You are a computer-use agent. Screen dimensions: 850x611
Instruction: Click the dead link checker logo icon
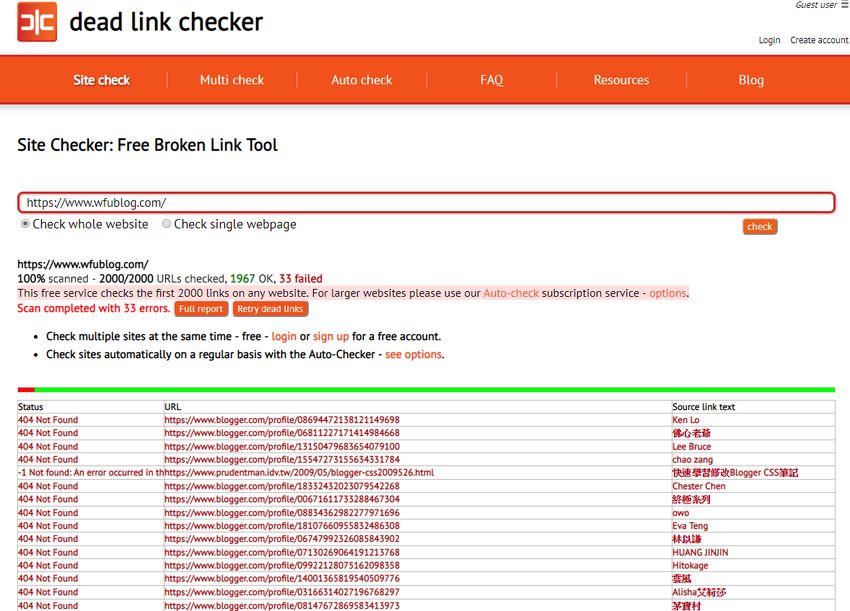click(37, 22)
